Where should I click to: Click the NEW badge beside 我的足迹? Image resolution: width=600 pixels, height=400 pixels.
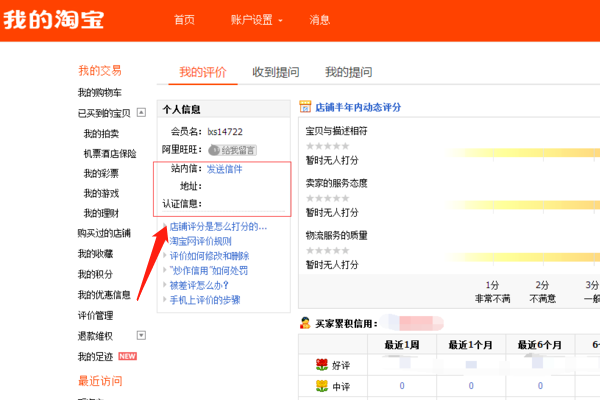pyautogui.click(x=127, y=356)
